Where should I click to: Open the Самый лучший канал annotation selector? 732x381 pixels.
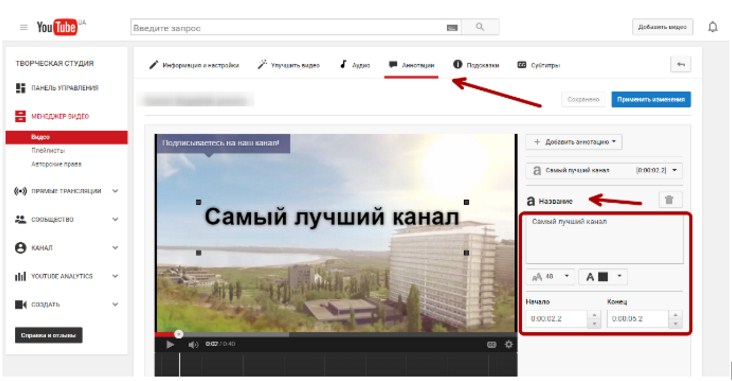604,170
